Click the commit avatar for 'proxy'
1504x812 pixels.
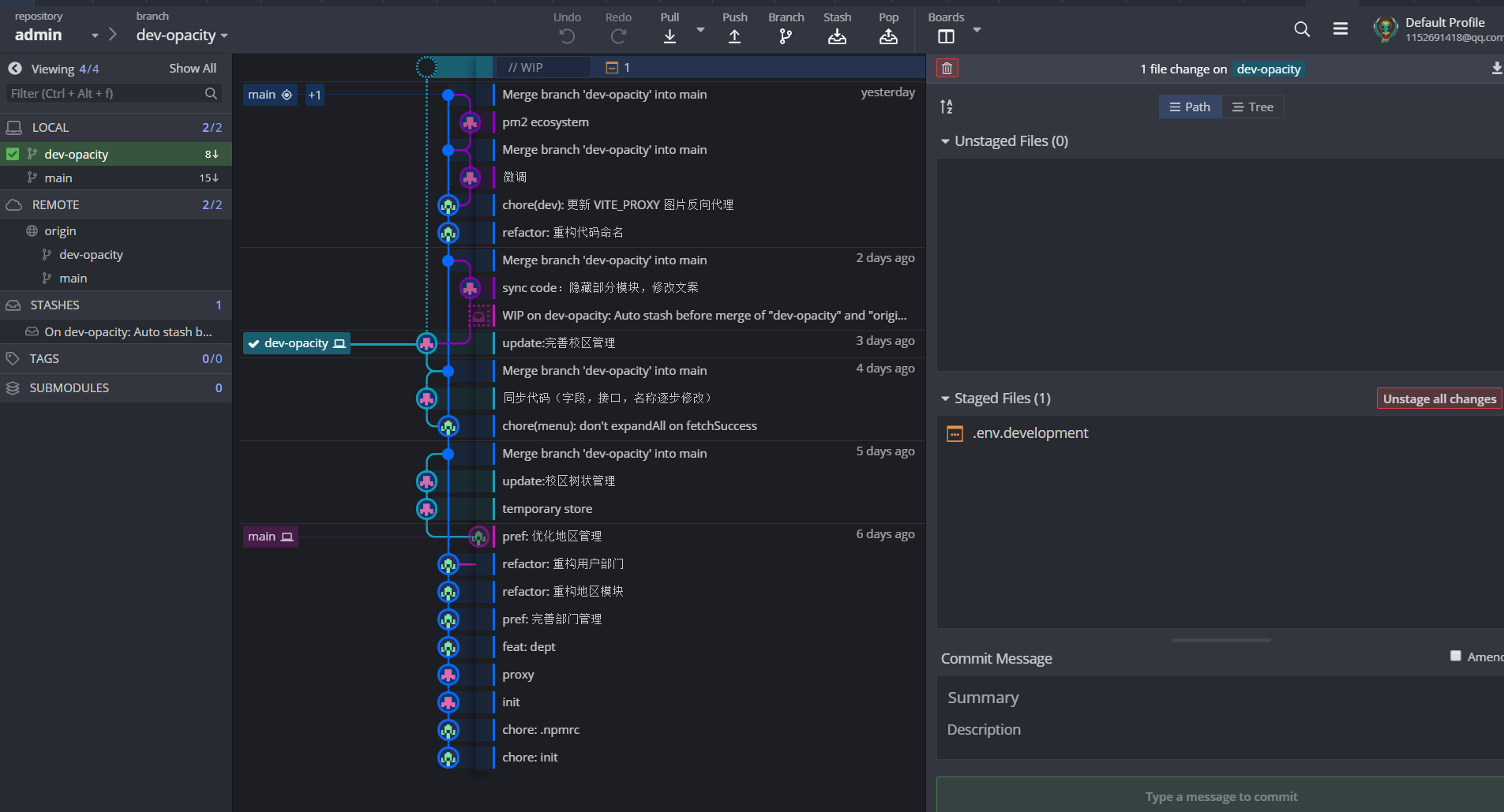(448, 675)
